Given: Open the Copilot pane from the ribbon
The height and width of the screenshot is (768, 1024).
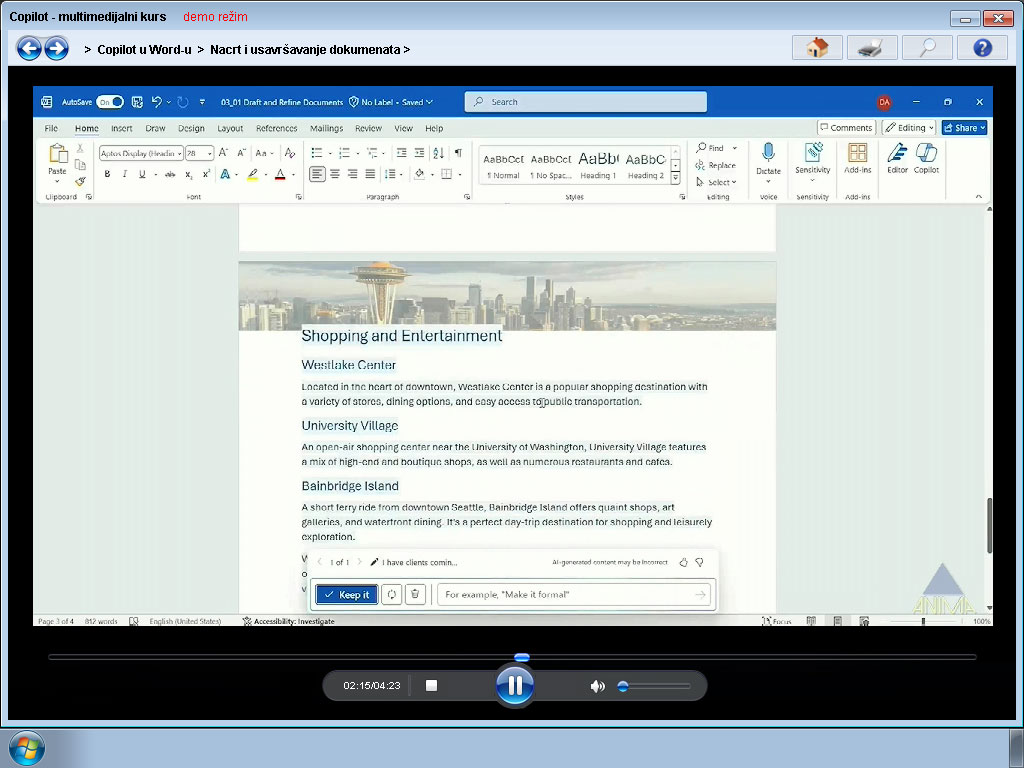Looking at the screenshot, I should [x=926, y=159].
